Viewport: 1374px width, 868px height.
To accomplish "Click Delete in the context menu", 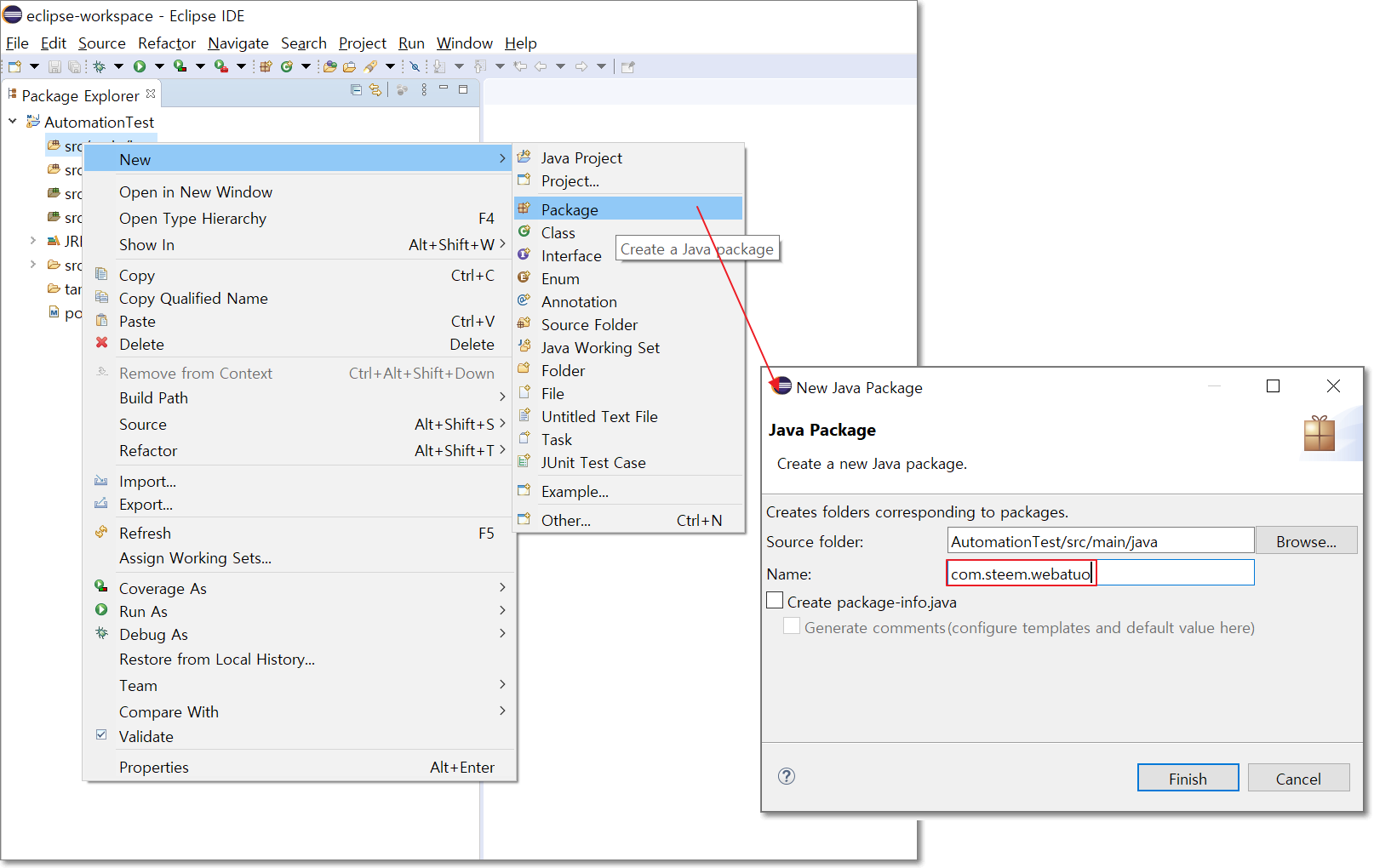I will click(300, 344).
